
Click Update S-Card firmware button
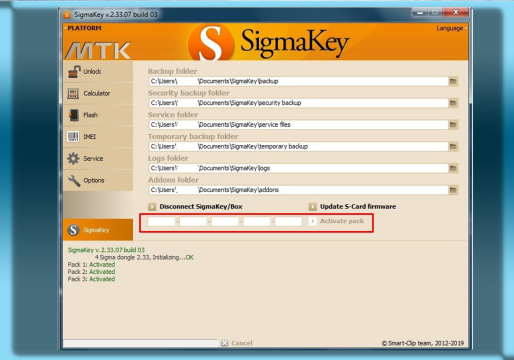[352, 207]
